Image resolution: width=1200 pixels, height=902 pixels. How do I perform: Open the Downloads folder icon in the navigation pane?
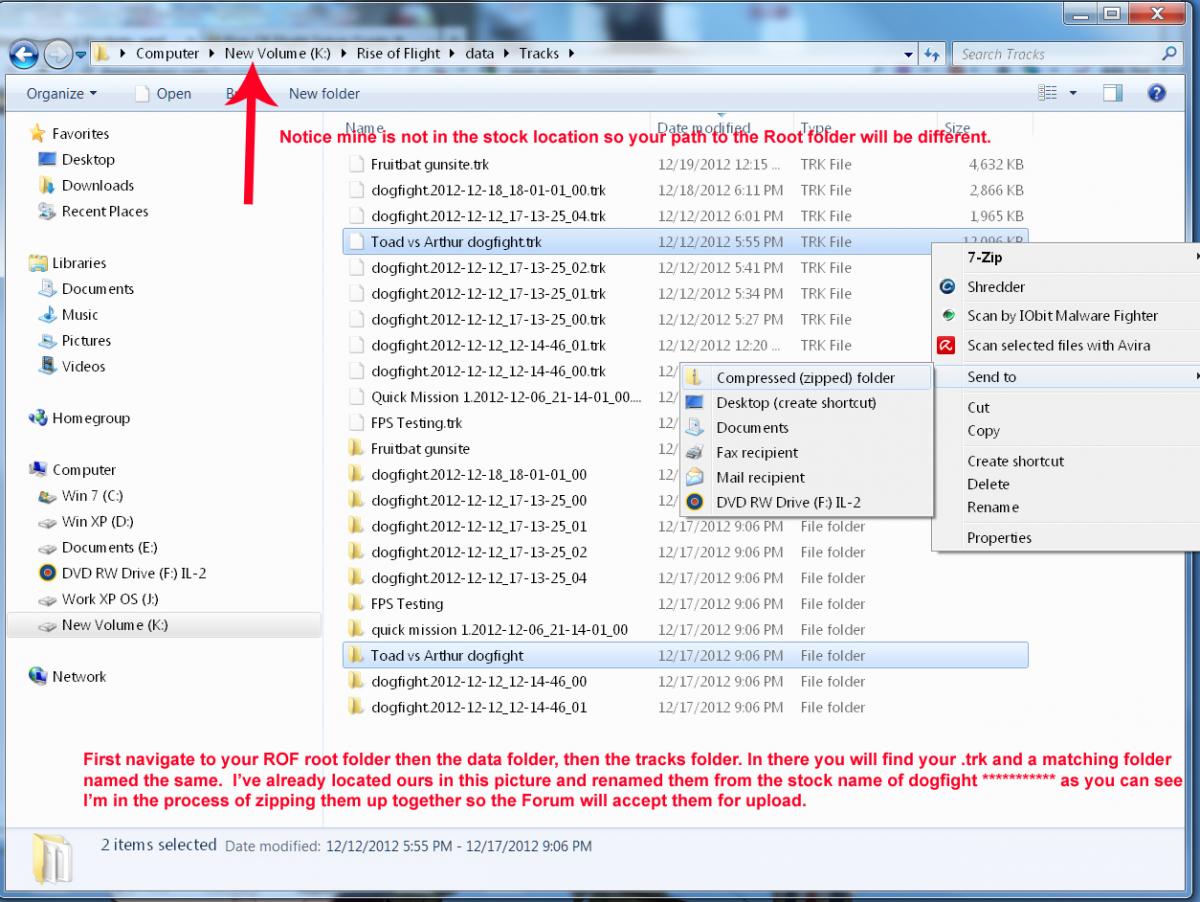point(47,185)
